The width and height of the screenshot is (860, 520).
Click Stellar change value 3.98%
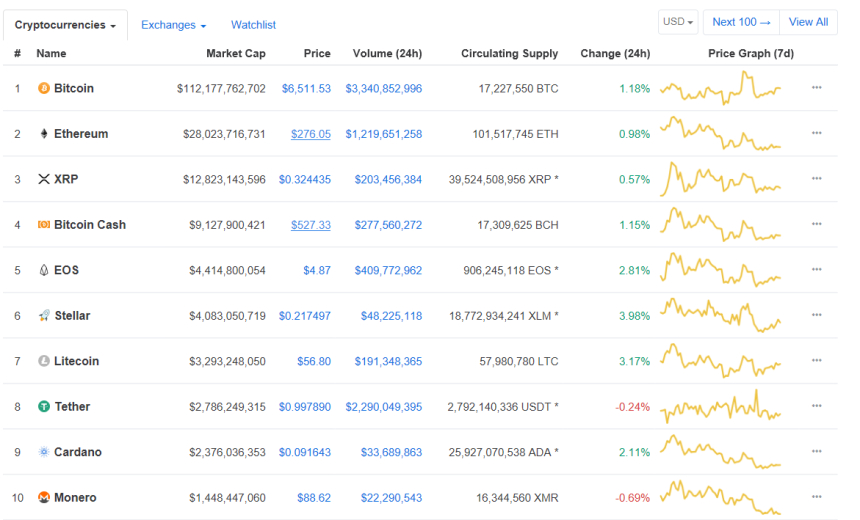635,315
